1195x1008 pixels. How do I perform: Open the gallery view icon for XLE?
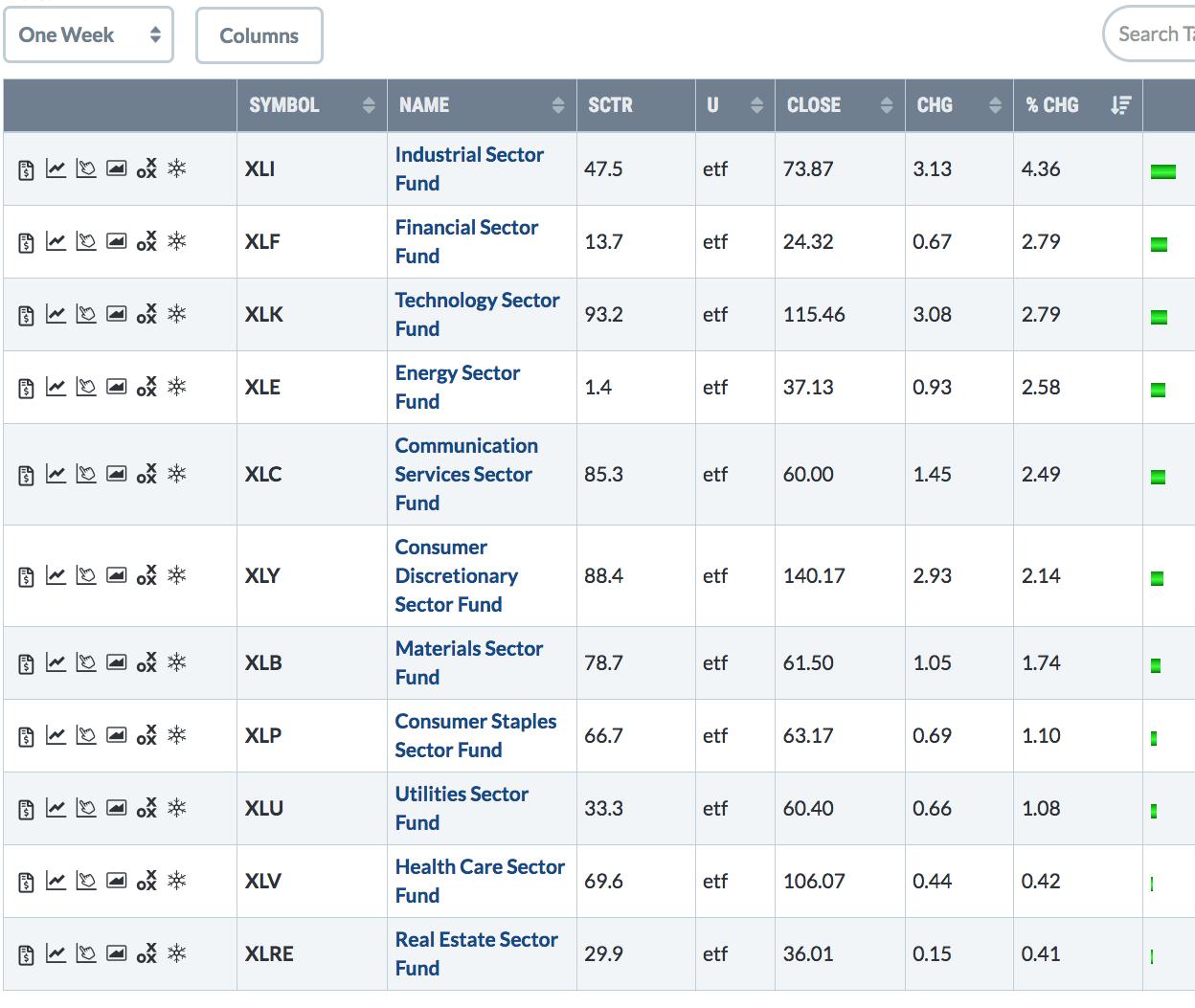coord(116,388)
